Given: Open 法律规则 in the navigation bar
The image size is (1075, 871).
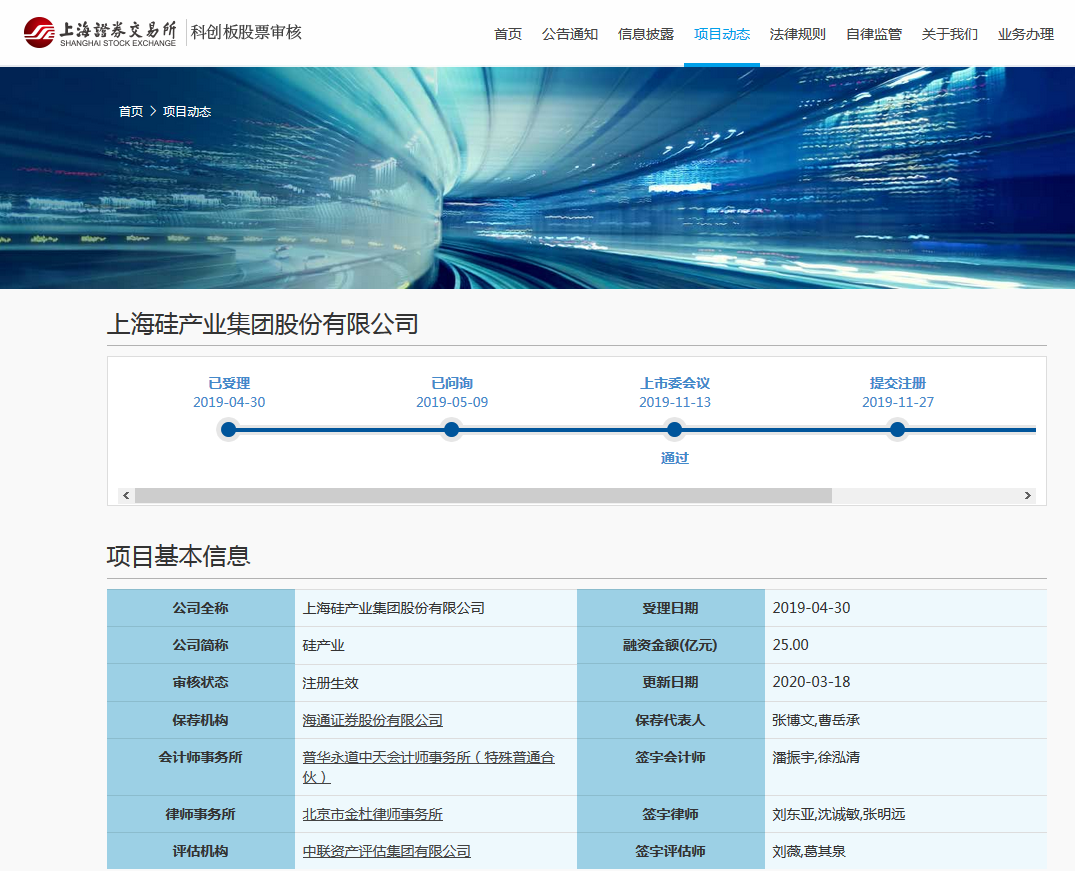Looking at the screenshot, I should pyautogui.click(x=798, y=34).
